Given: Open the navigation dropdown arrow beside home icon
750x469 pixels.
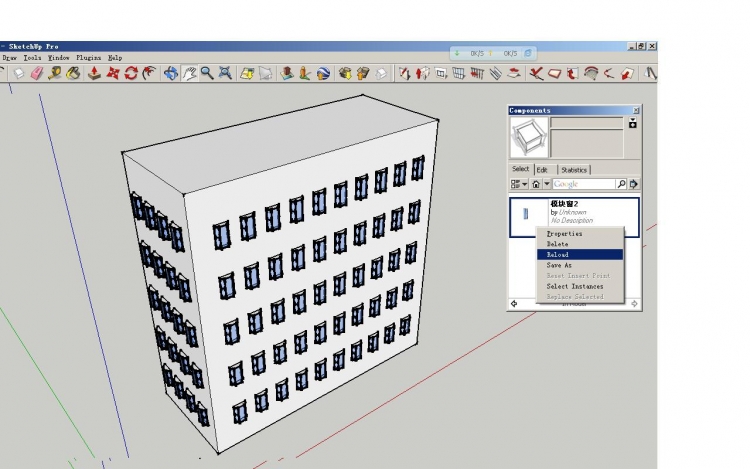Looking at the screenshot, I should (547, 184).
